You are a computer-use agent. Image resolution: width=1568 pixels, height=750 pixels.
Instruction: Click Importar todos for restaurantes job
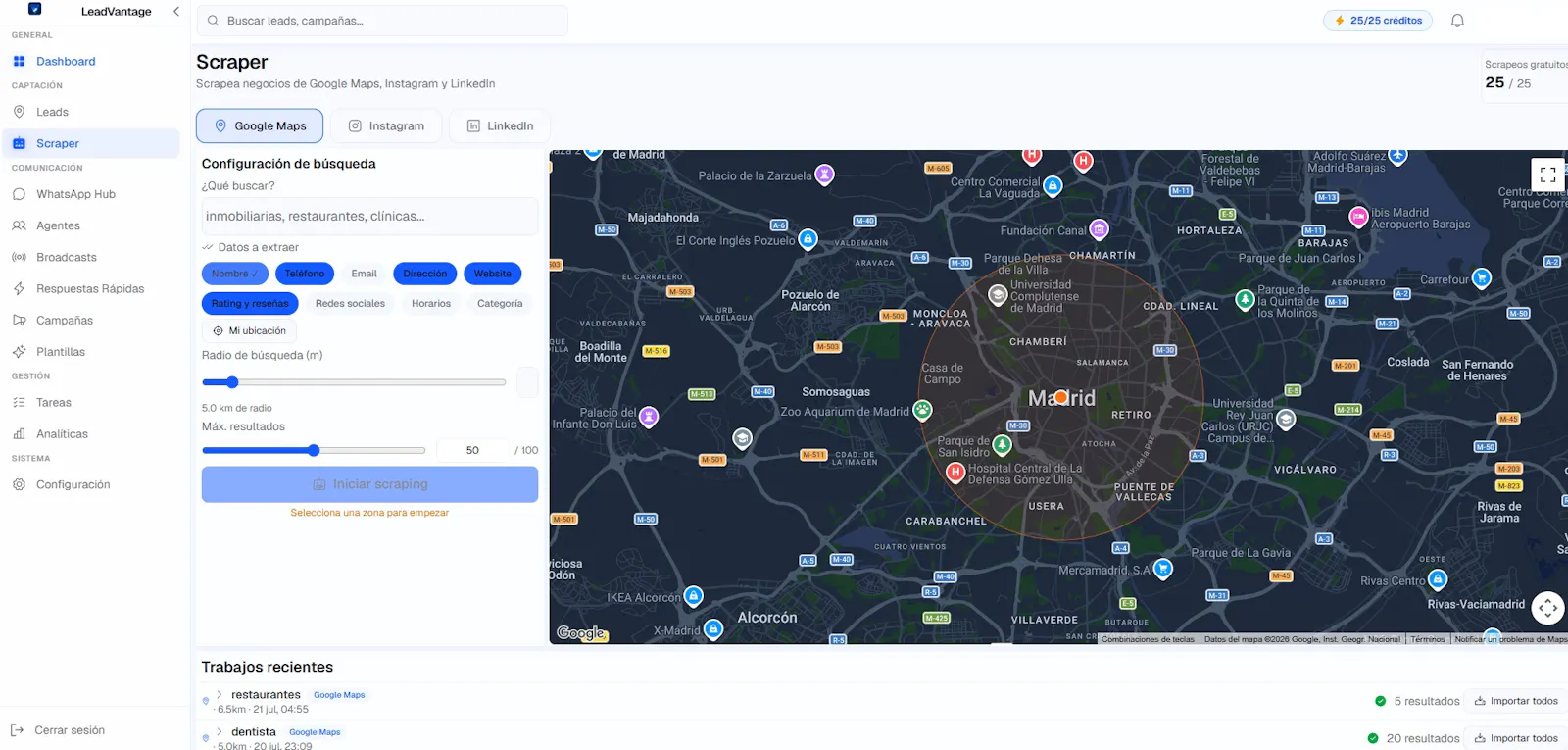pos(1516,701)
